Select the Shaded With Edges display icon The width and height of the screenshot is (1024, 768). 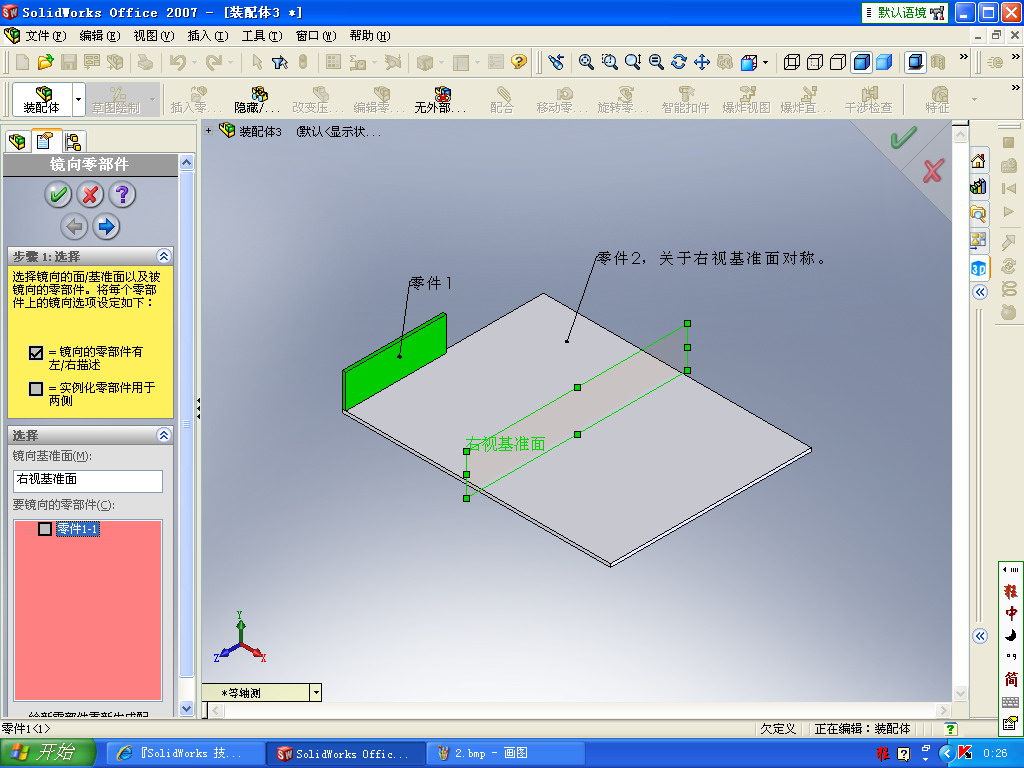point(861,62)
